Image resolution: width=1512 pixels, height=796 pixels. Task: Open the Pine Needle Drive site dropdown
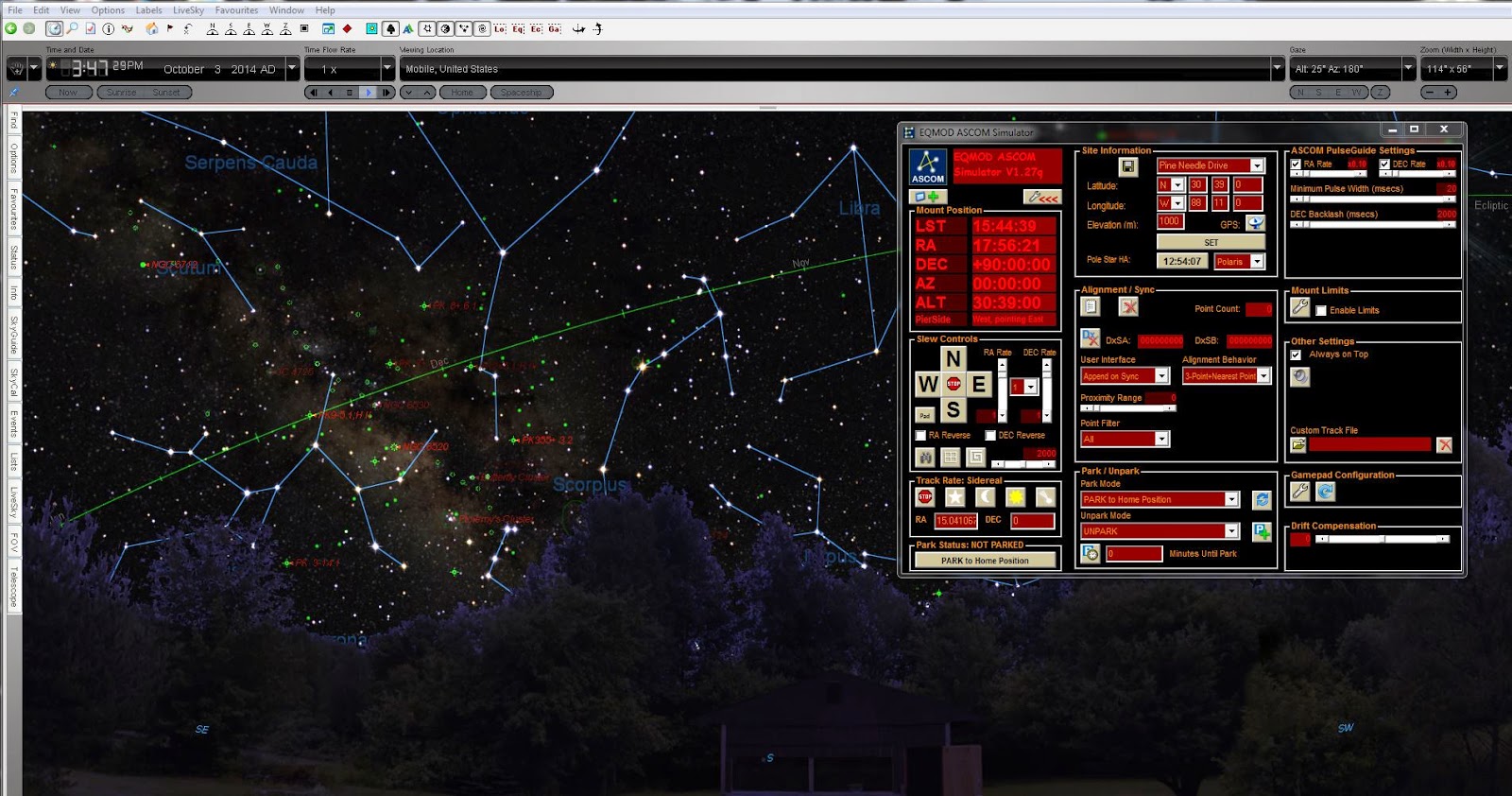(x=1257, y=165)
